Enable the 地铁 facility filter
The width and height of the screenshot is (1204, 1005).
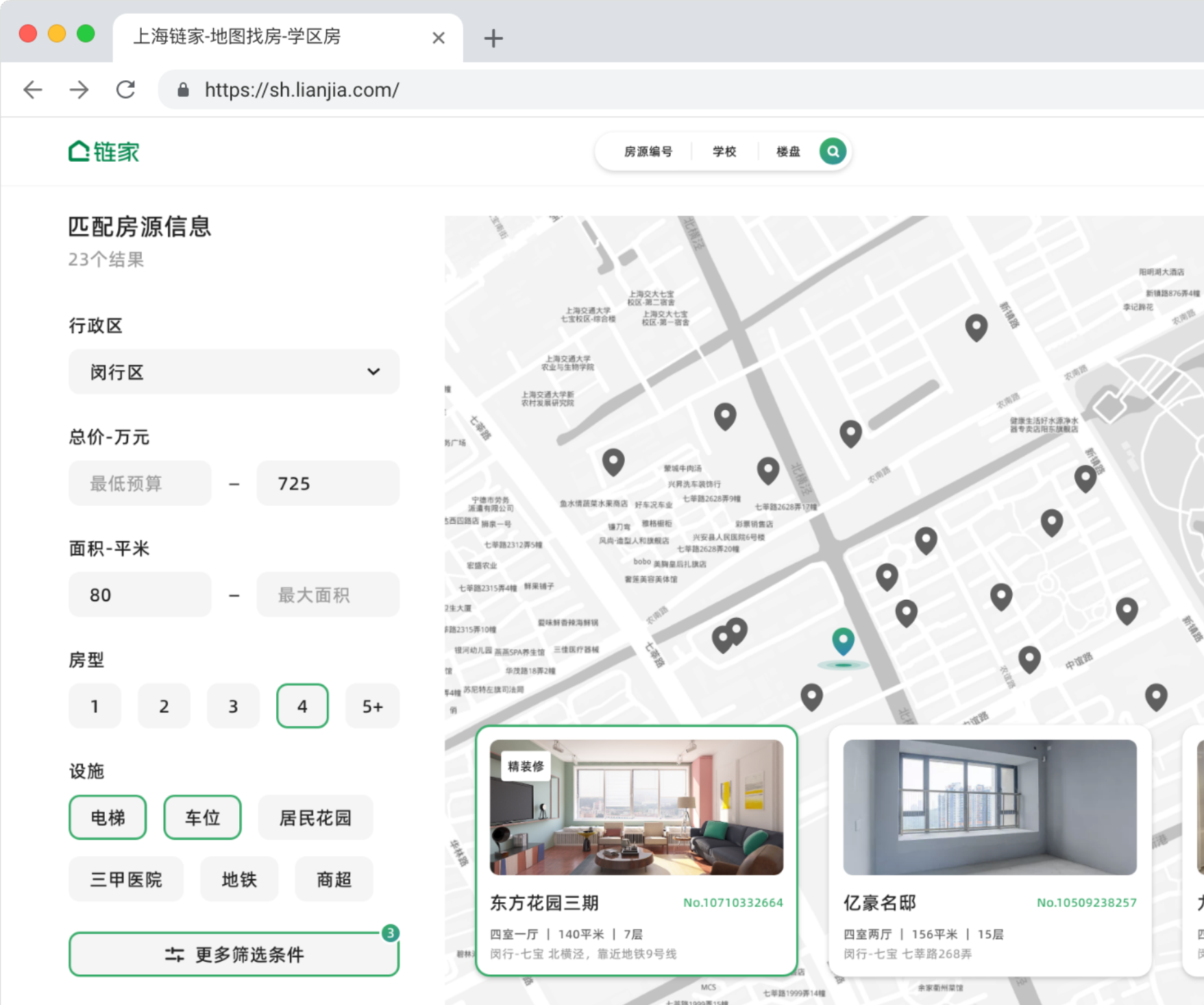coord(239,879)
